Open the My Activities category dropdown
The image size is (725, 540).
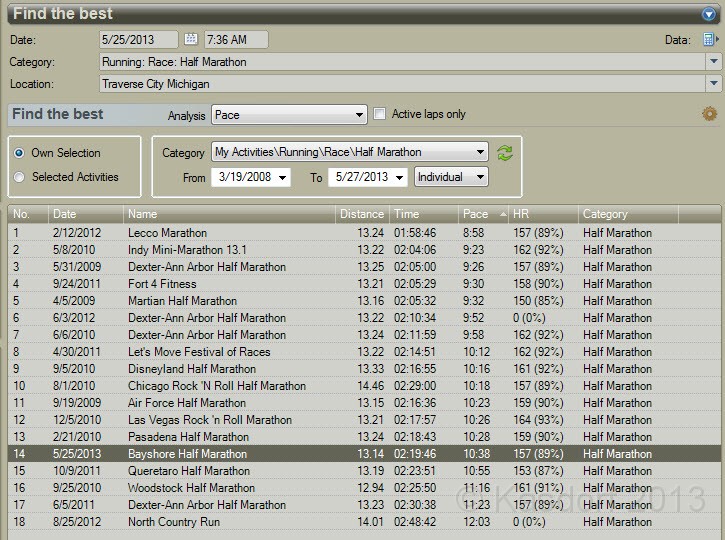coord(481,153)
